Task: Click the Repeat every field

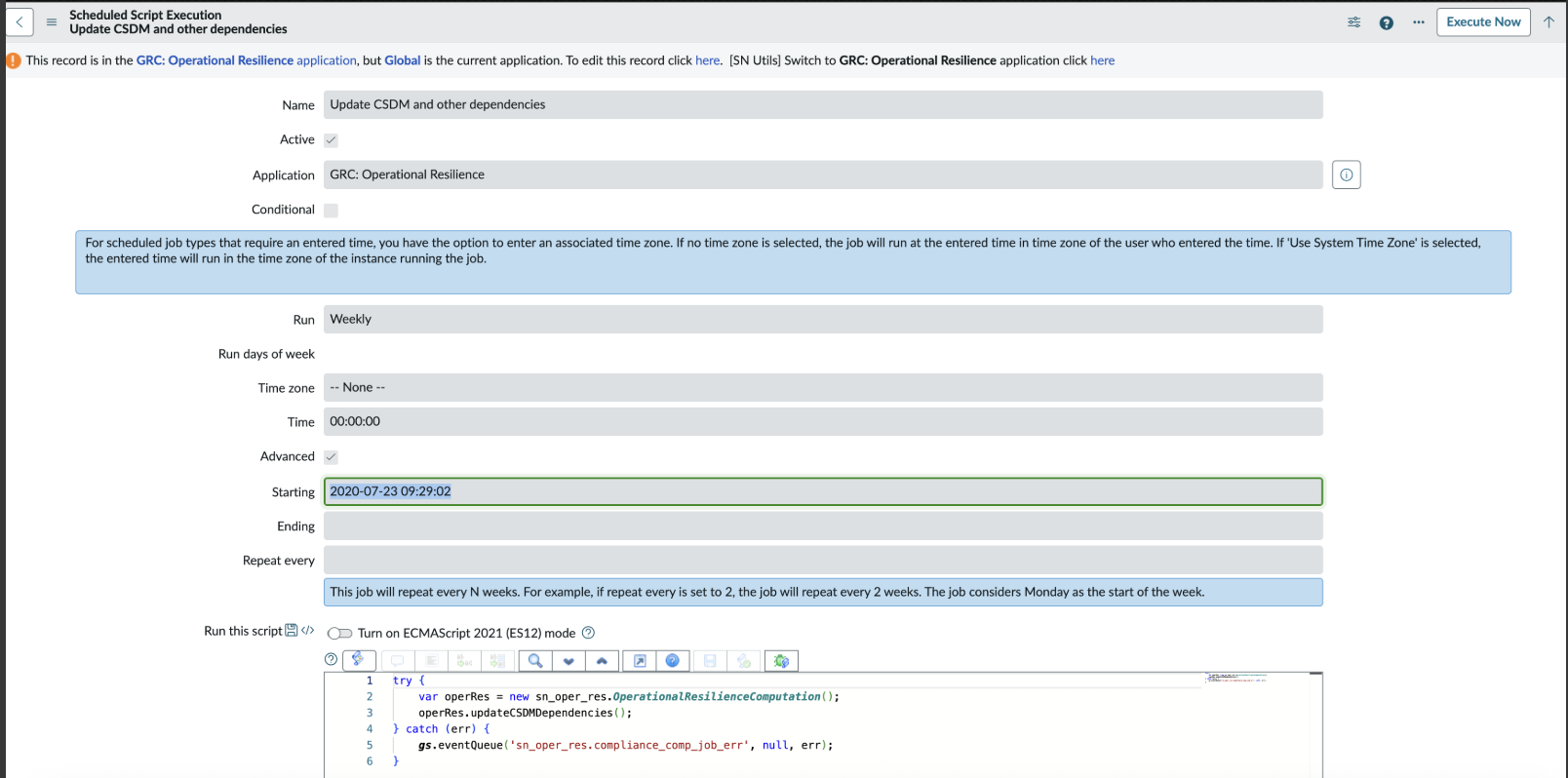Action: (823, 560)
